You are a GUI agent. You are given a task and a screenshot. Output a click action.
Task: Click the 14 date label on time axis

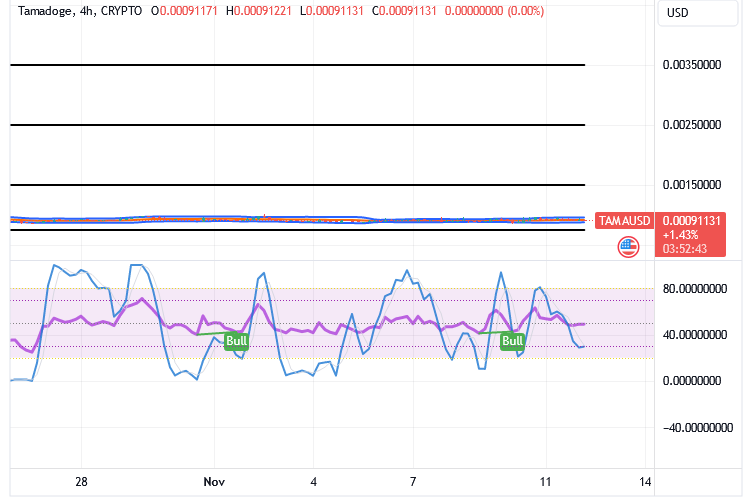point(645,482)
